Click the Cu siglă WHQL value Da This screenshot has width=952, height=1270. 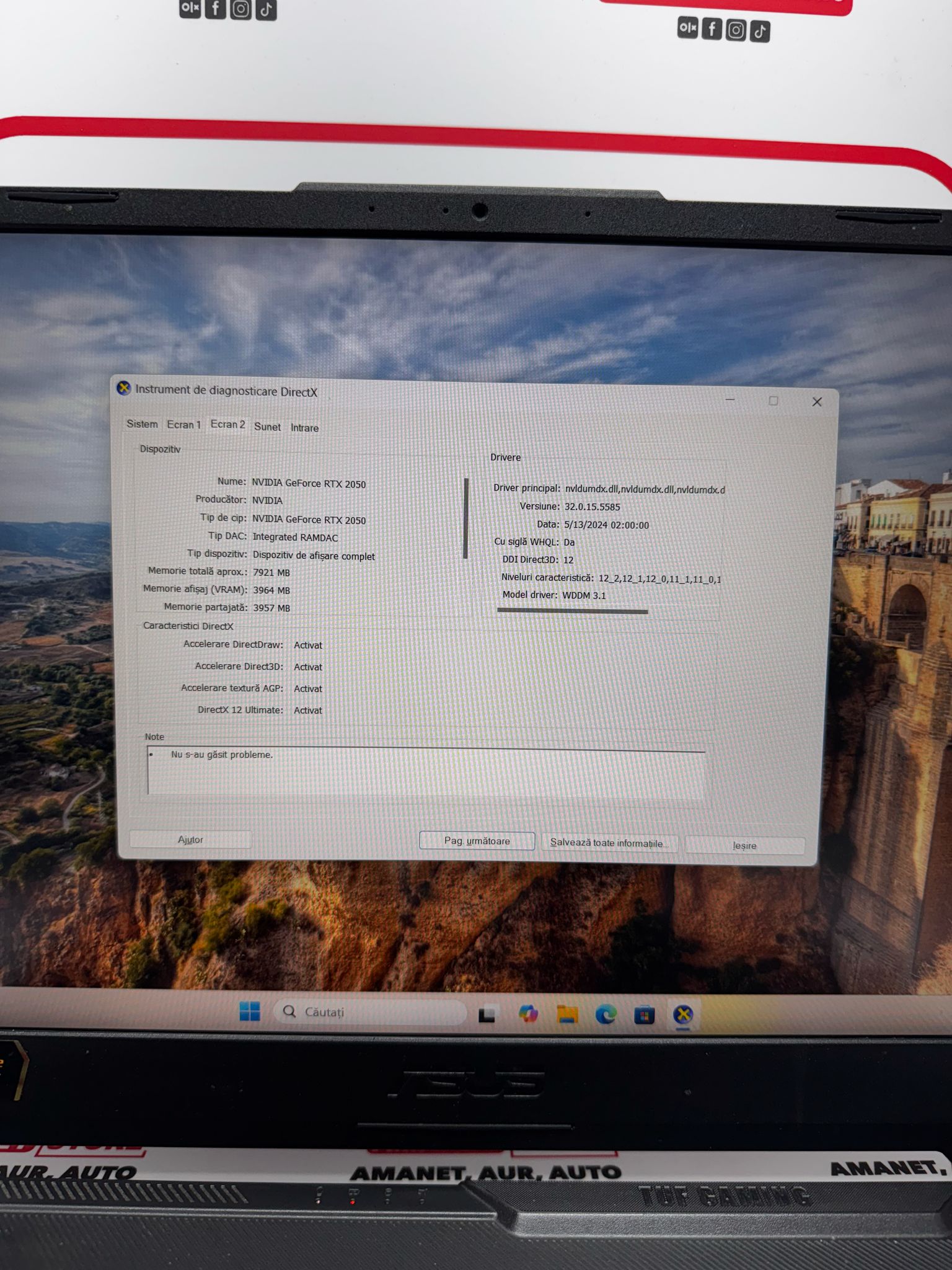coord(569,542)
